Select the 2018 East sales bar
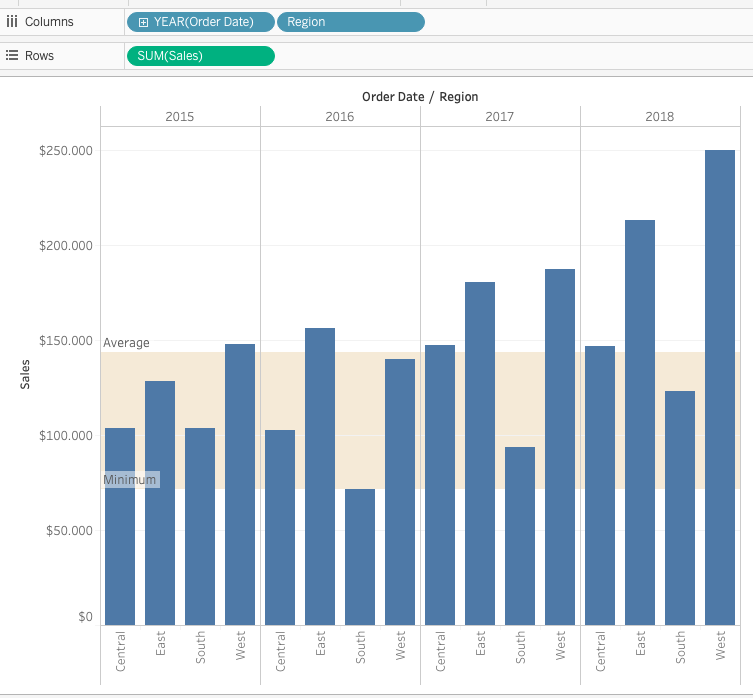Viewport: 753px width, 698px height. tap(640, 422)
